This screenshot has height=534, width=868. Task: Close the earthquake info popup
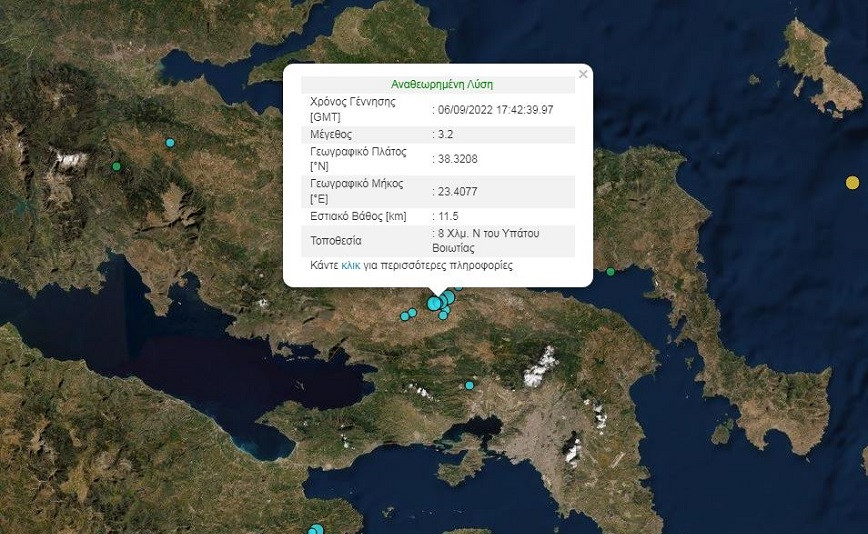[x=583, y=74]
